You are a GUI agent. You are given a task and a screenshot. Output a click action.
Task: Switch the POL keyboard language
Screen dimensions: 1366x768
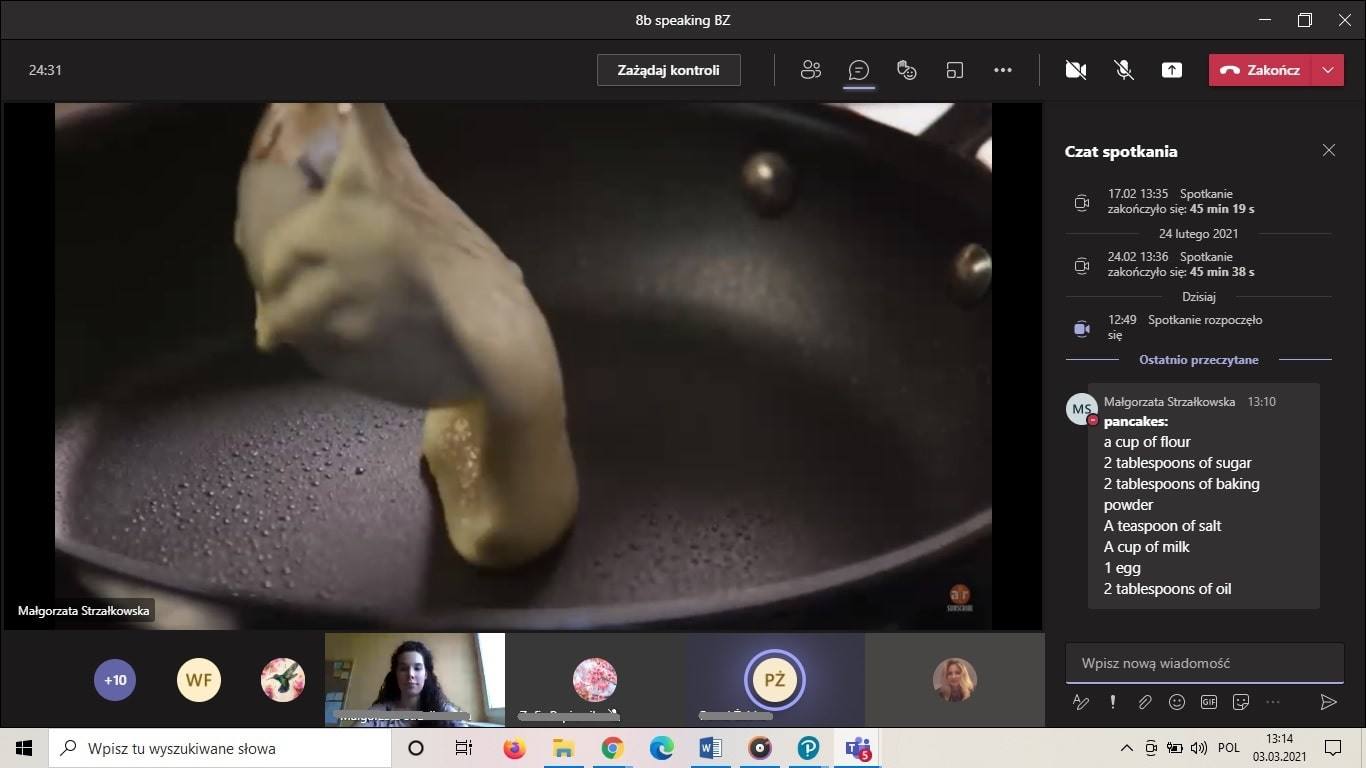[x=1229, y=748]
